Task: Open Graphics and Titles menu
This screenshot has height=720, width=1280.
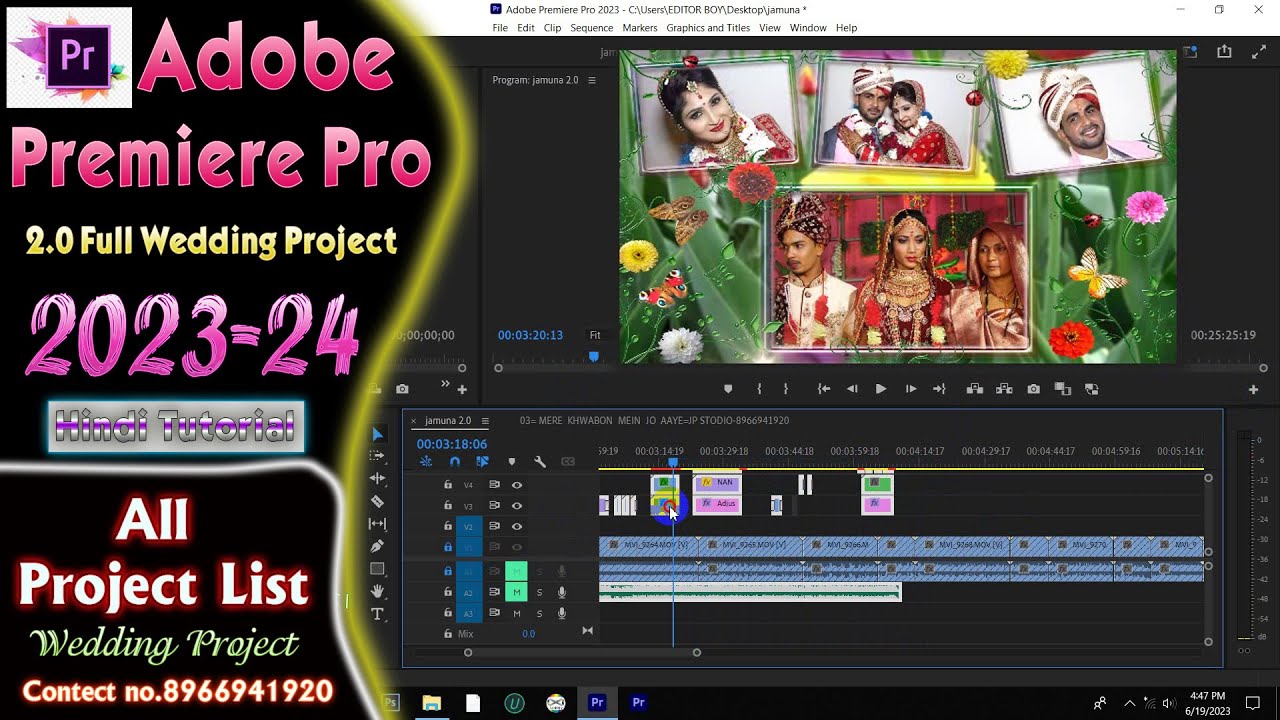Action: 708,28
